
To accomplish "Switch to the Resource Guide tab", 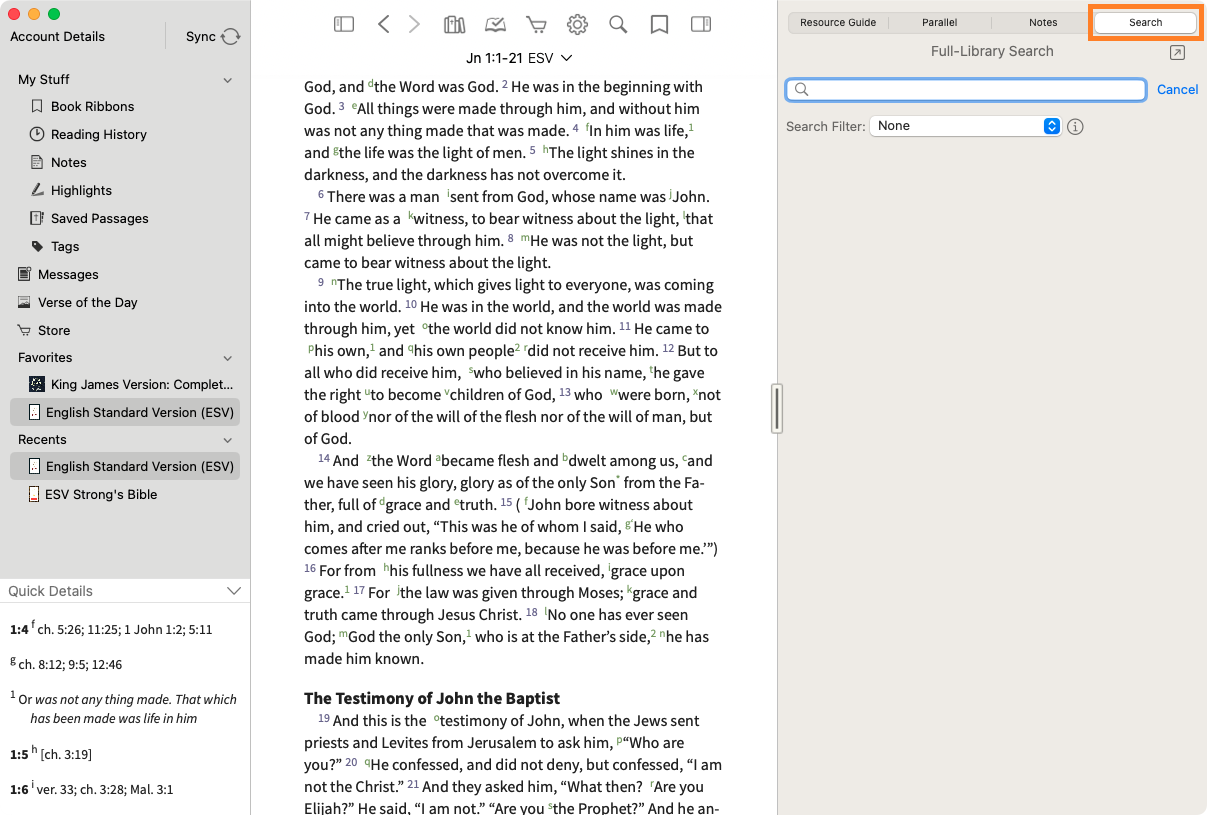I will 838,22.
